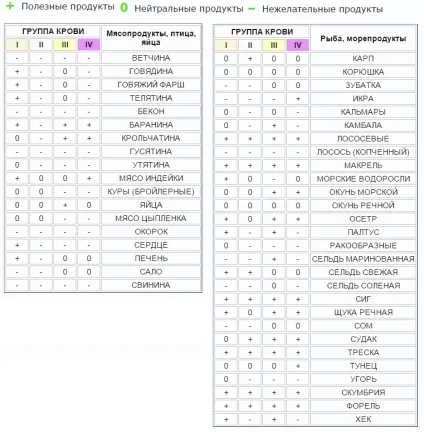Image resolution: width=424 pixels, height=432 pixels.
Task: Select the ХЕК row label
Action: coord(363,419)
